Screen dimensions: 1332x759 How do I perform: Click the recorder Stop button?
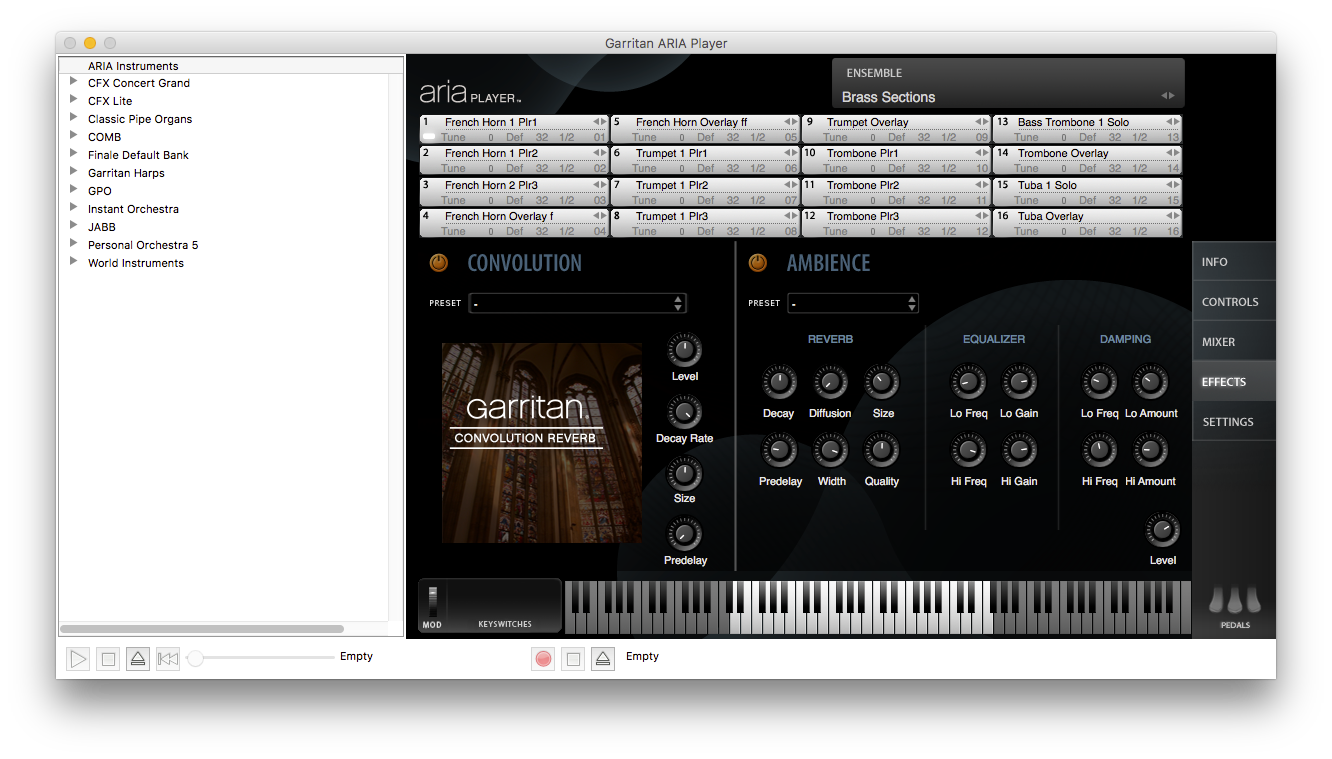click(573, 659)
